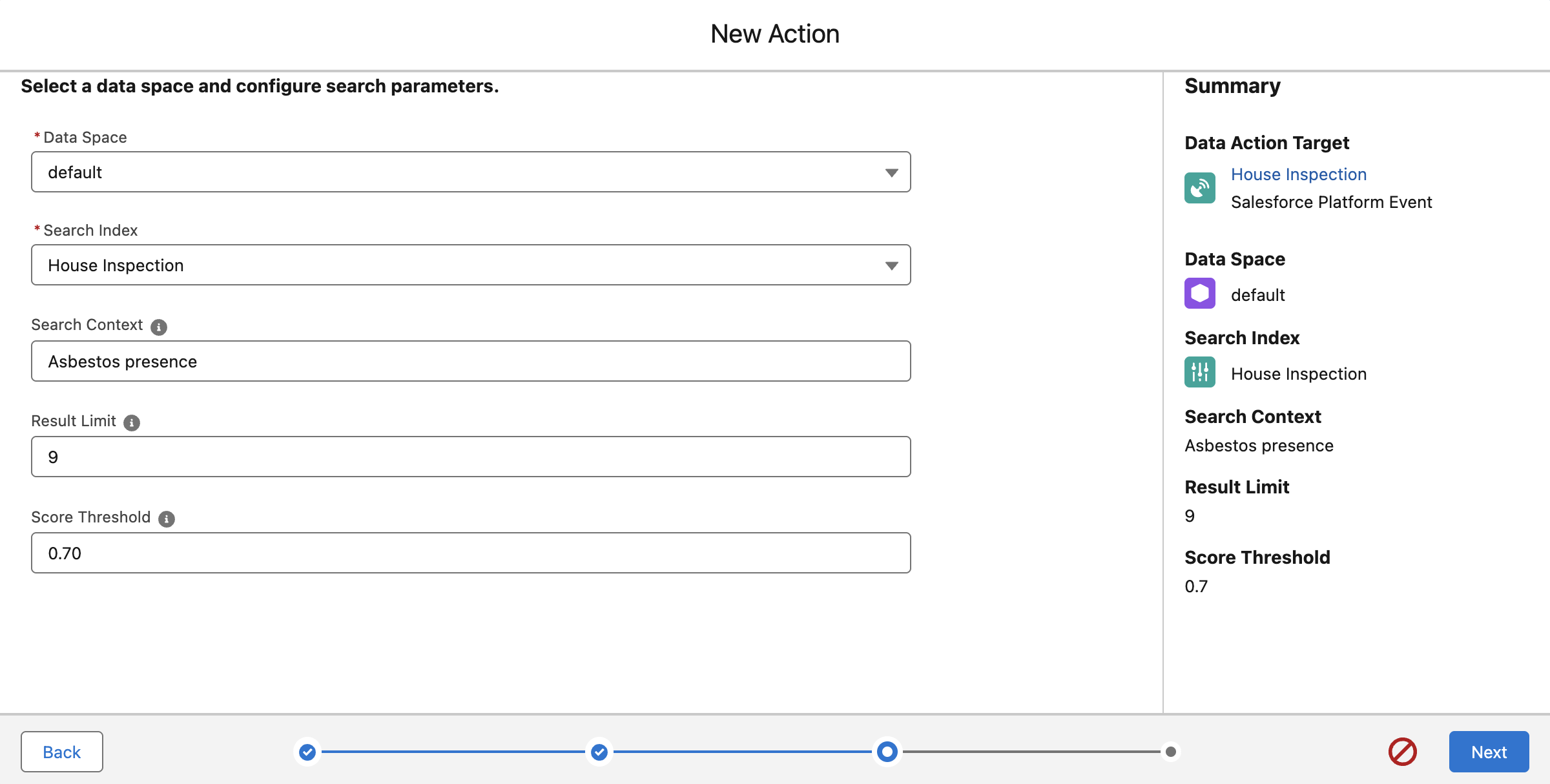
Task: Expand the Search Index dropdown
Action: point(471,265)
